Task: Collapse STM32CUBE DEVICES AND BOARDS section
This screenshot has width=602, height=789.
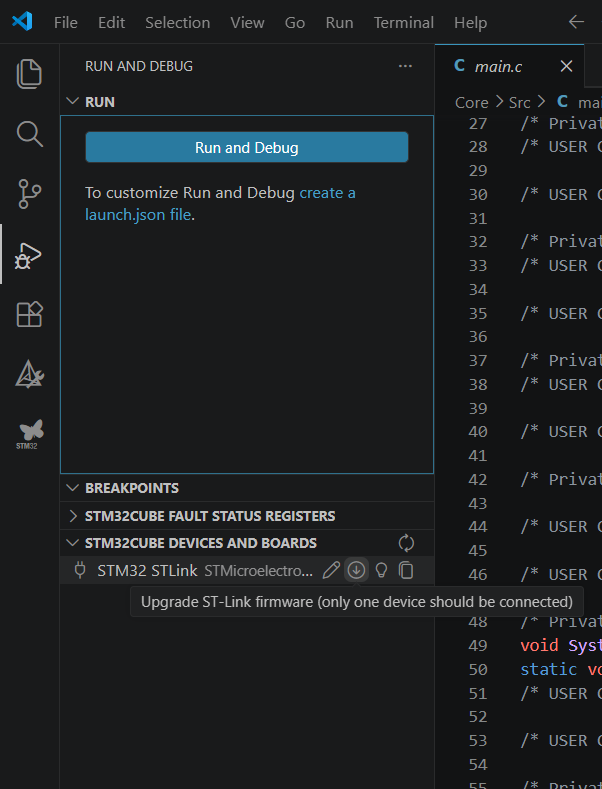Action: 72,543
